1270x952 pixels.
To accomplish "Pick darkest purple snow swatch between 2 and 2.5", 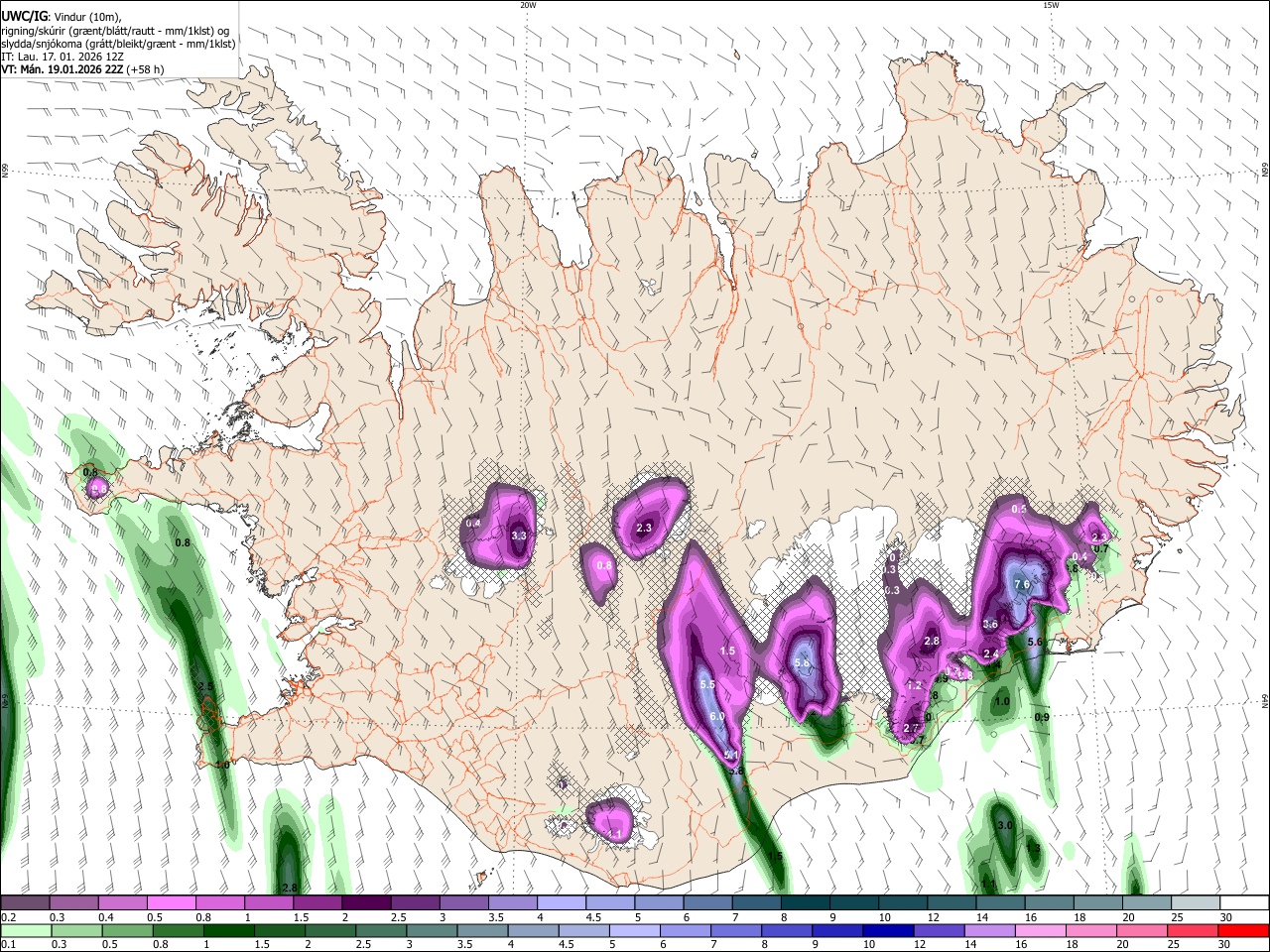I will pos(366,903).
